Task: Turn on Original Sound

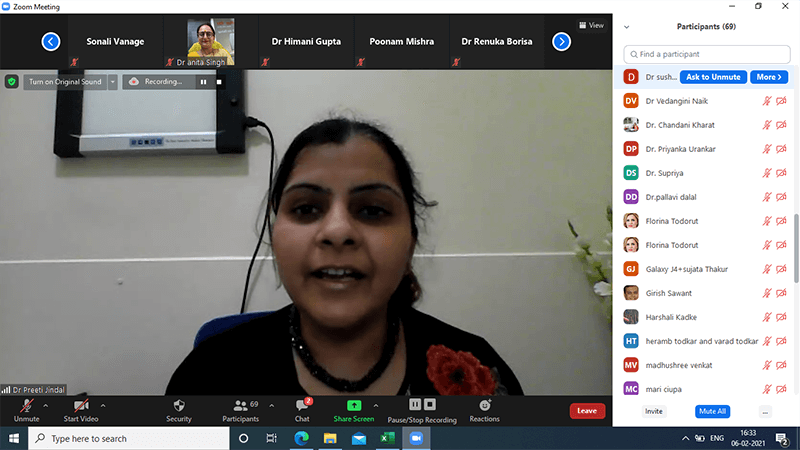Action: 62,81
